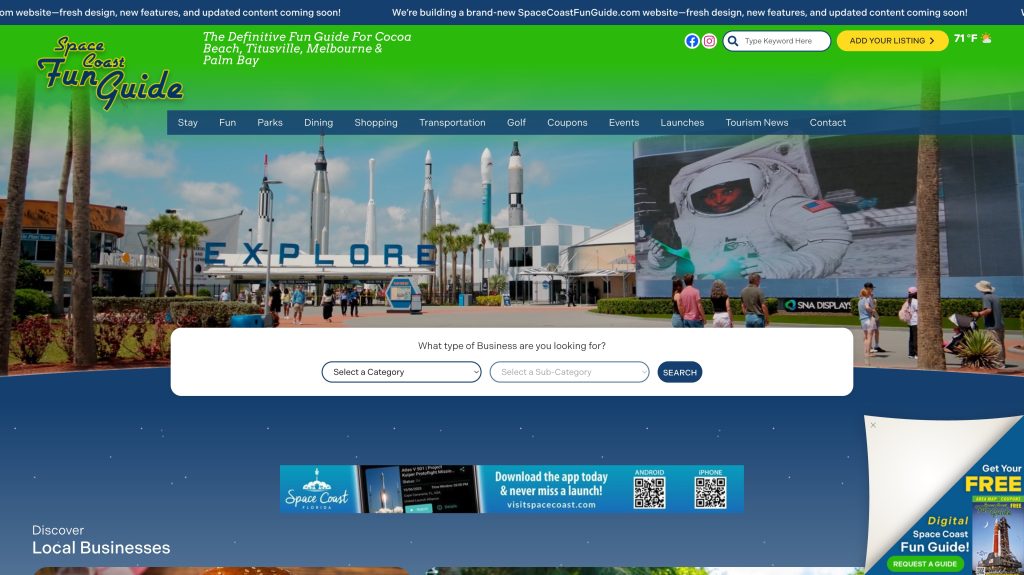This screenshot has height=575, width=1024.
Task: Click the weather sun-cloud icon
Action: [x=987, y=39]
